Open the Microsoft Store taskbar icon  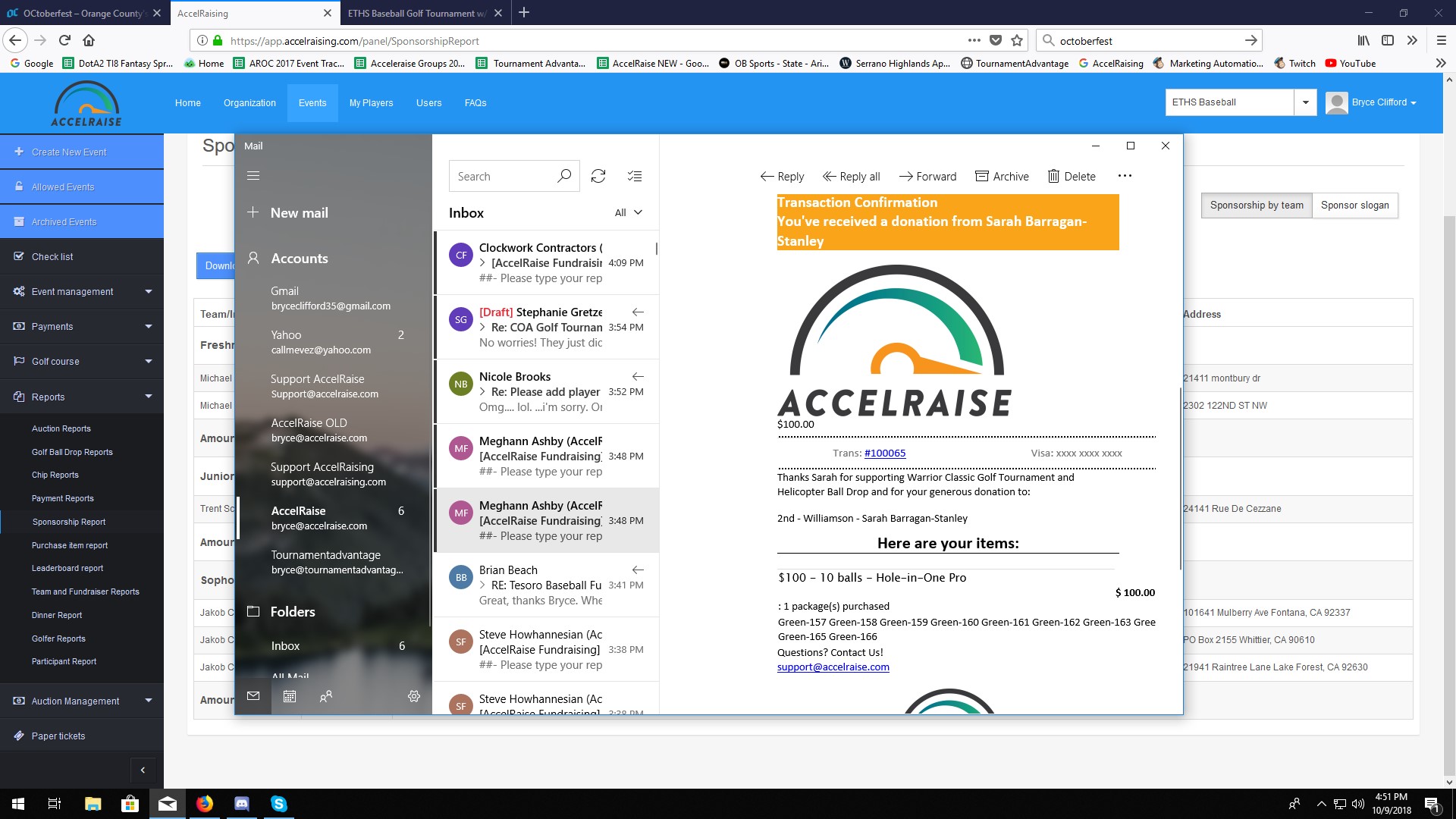click(130, 803)
